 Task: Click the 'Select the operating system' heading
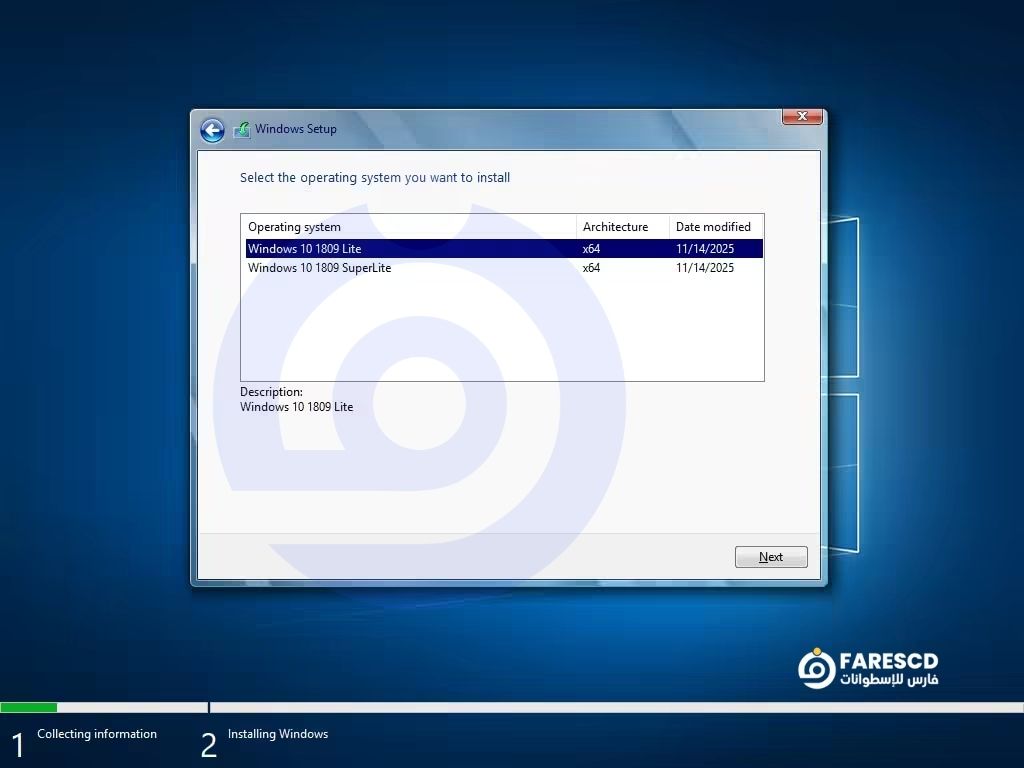click(375, 178)
